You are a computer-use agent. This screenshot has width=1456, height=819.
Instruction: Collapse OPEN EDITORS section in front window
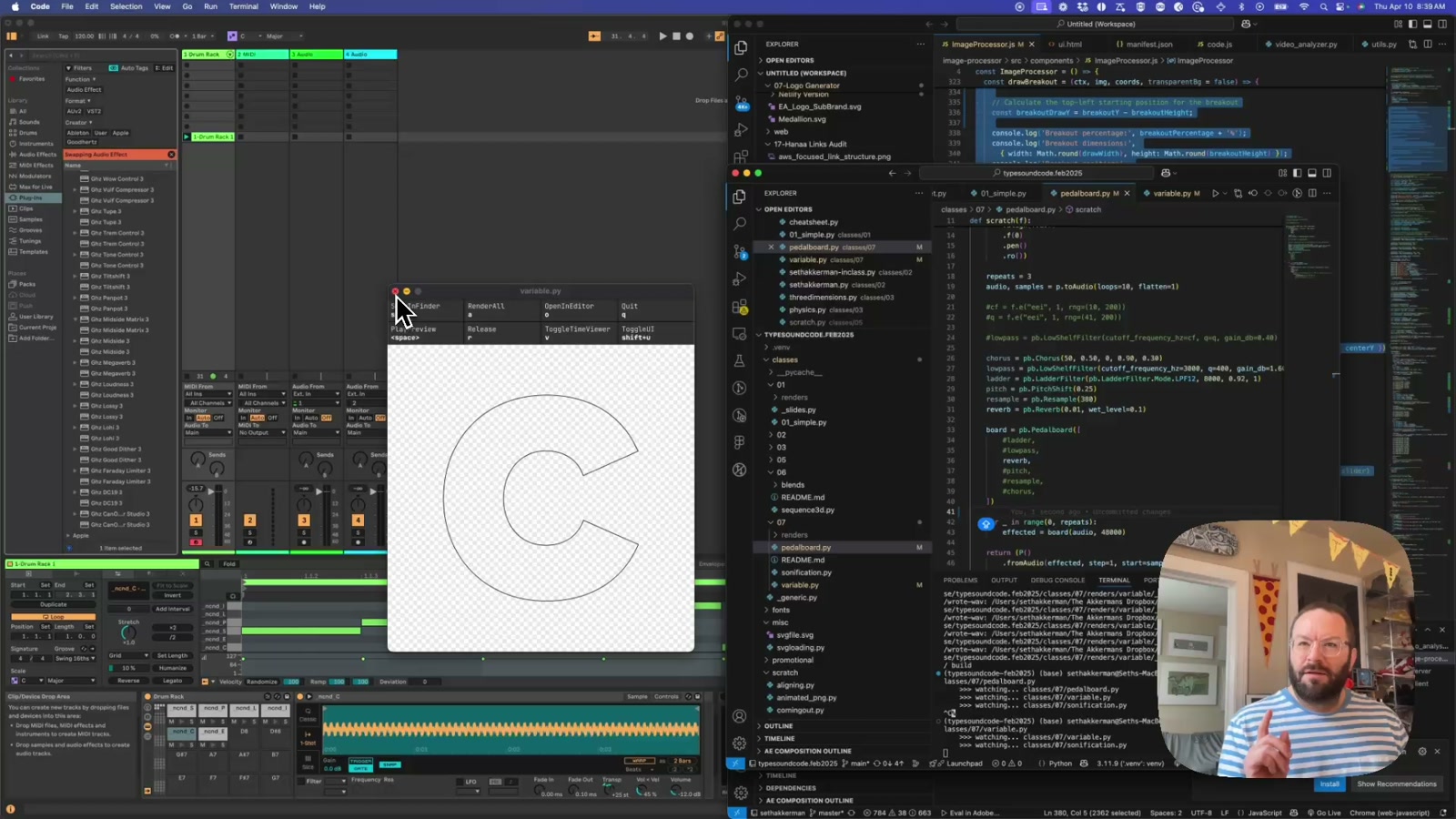tap(788, 209)
